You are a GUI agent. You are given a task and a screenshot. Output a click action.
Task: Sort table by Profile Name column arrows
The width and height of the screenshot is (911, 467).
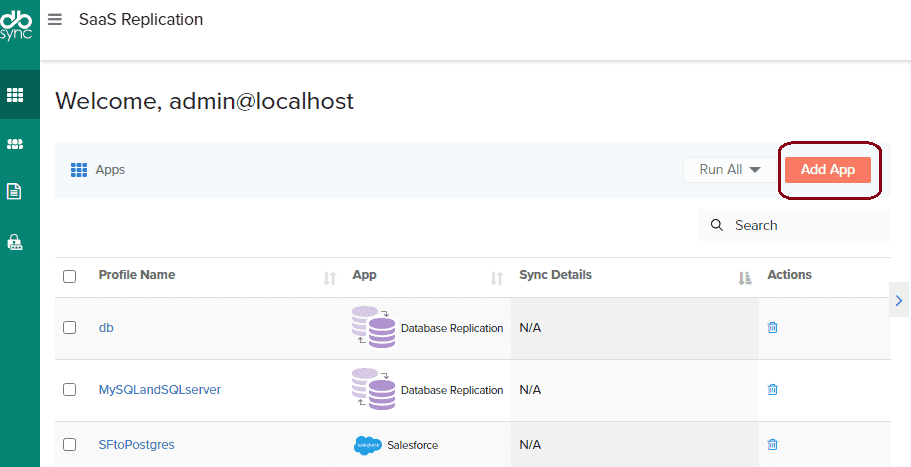330,279
